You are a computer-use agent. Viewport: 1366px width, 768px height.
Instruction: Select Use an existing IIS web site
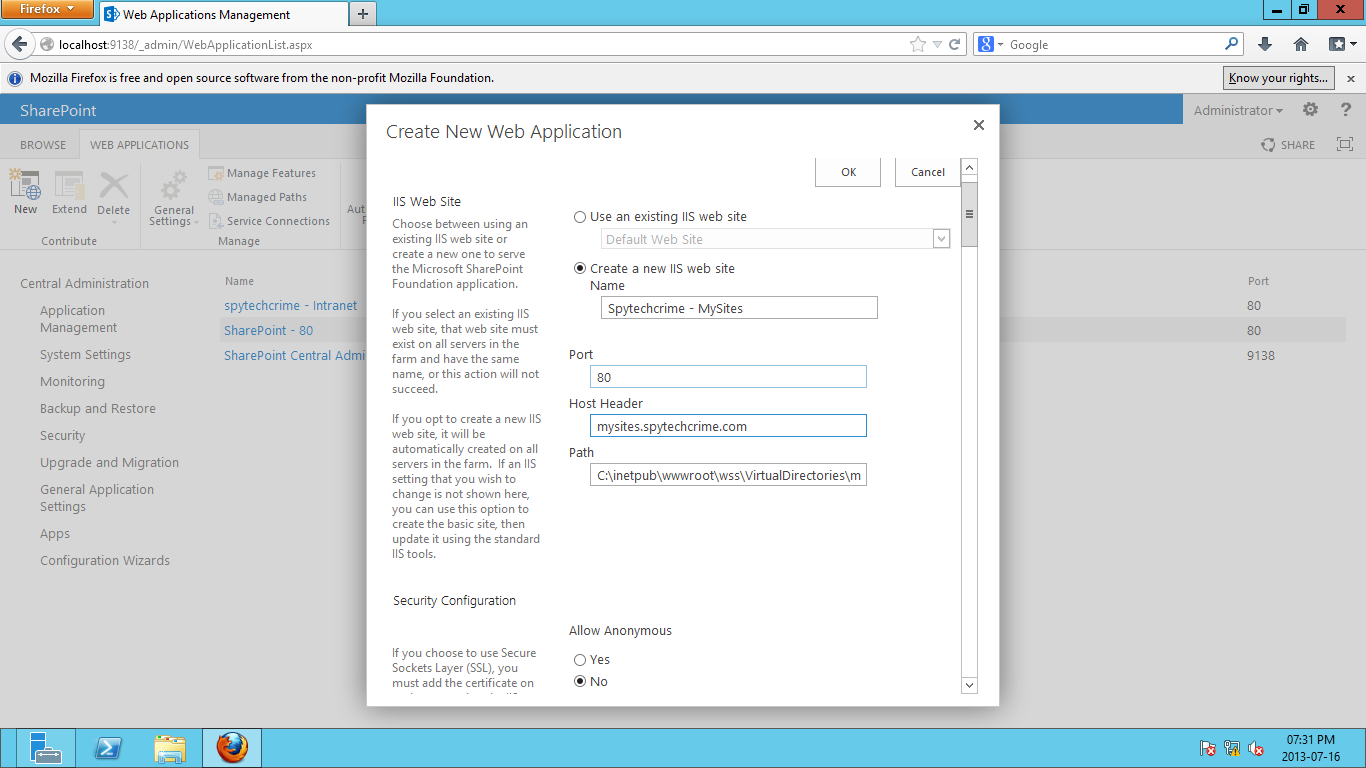(x=580, y=217)
